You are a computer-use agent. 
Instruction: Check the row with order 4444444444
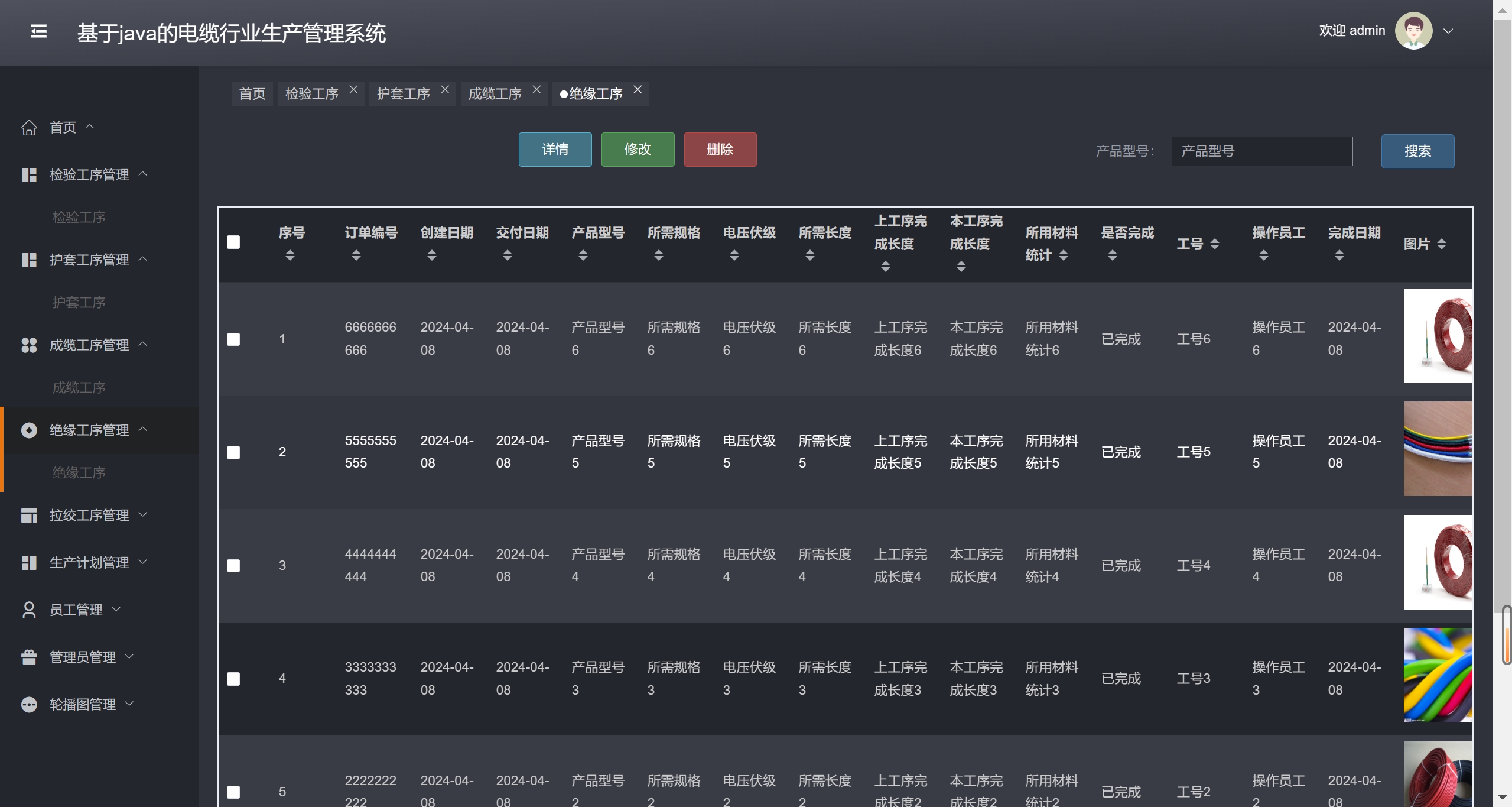coord(233,566)
